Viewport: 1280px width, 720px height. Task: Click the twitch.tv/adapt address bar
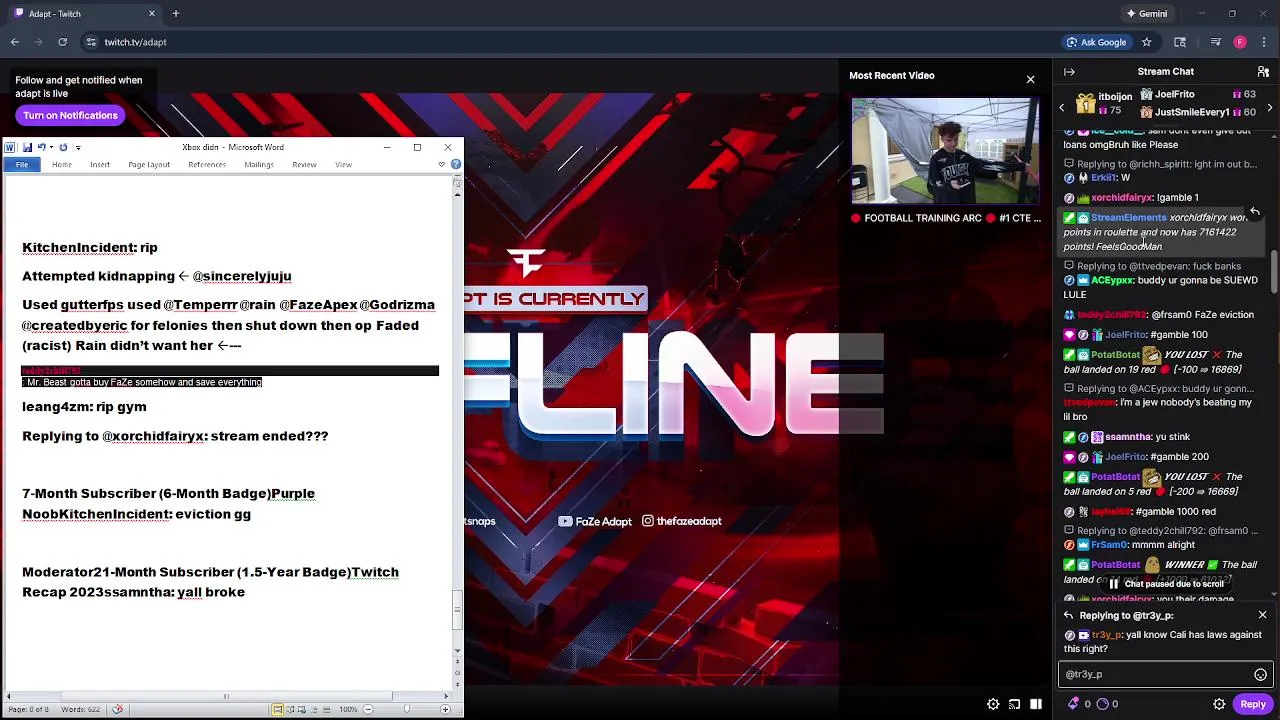pos(135,42)
